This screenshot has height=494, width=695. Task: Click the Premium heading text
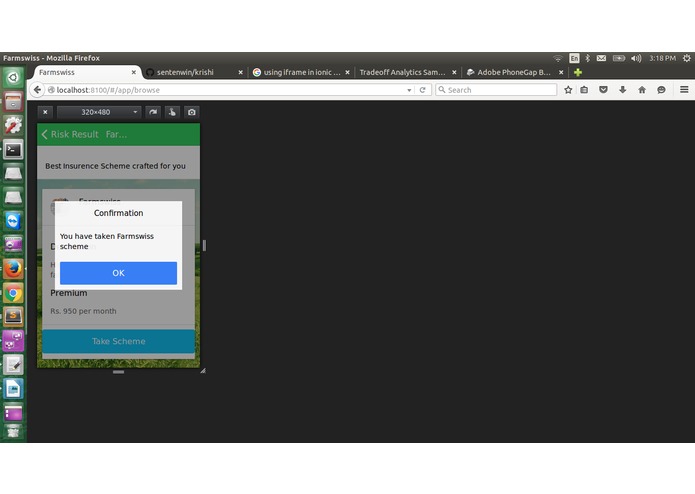pyautogui.click(x=69, y=293)
